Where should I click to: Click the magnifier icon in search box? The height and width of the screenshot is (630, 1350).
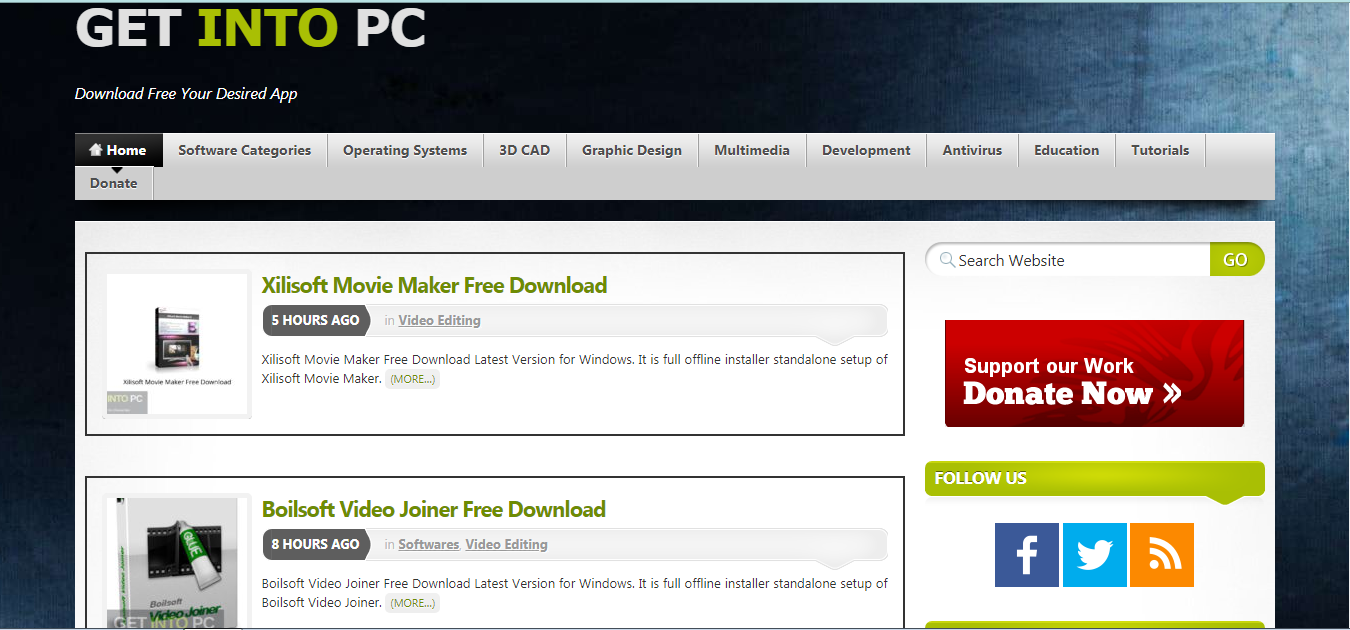946,260
